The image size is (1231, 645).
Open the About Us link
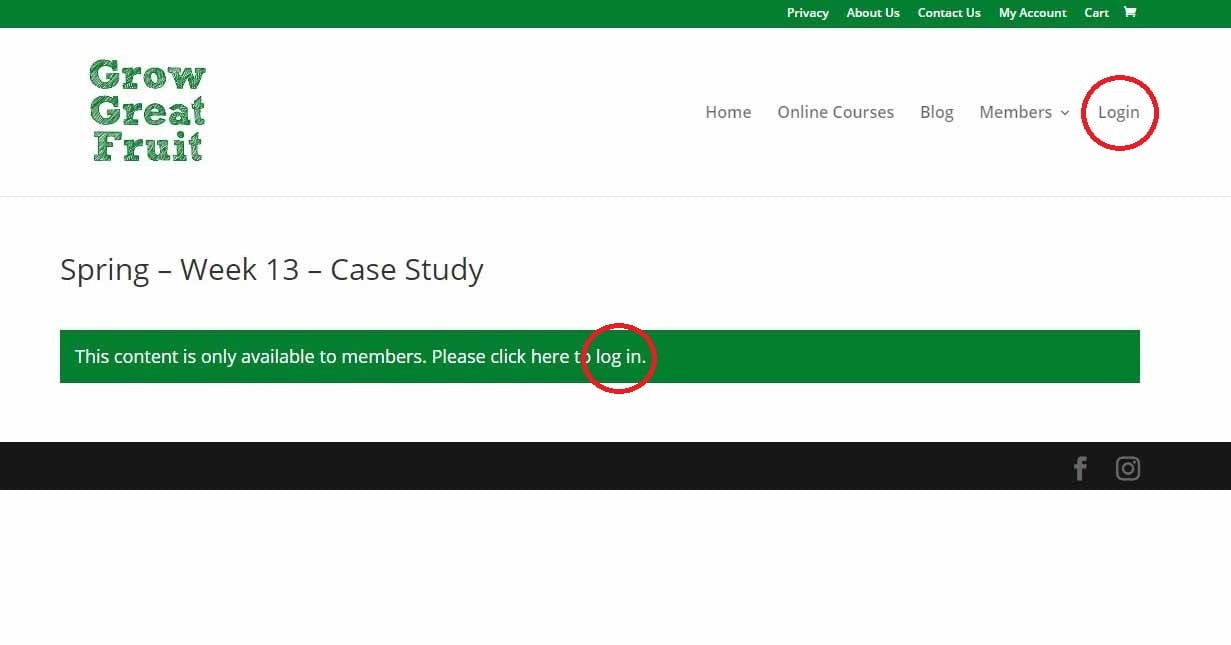[x=873, y=13]
